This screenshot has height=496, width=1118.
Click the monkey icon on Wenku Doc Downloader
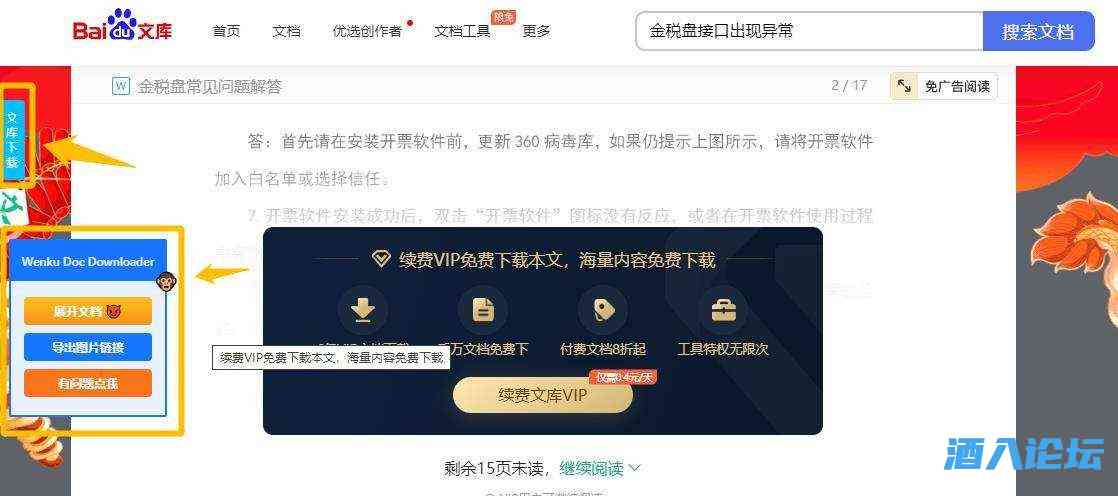pos(166,282)
